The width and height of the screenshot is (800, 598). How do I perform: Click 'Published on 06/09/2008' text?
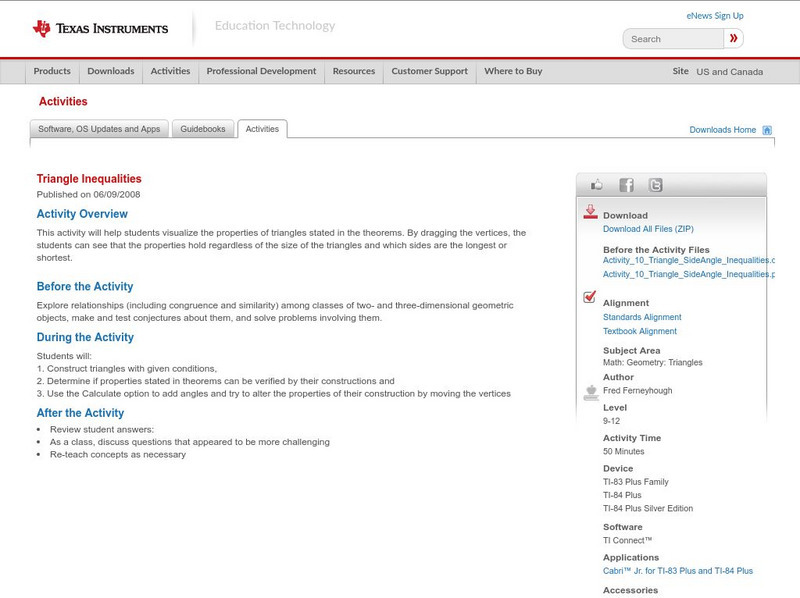pos(88,194)
